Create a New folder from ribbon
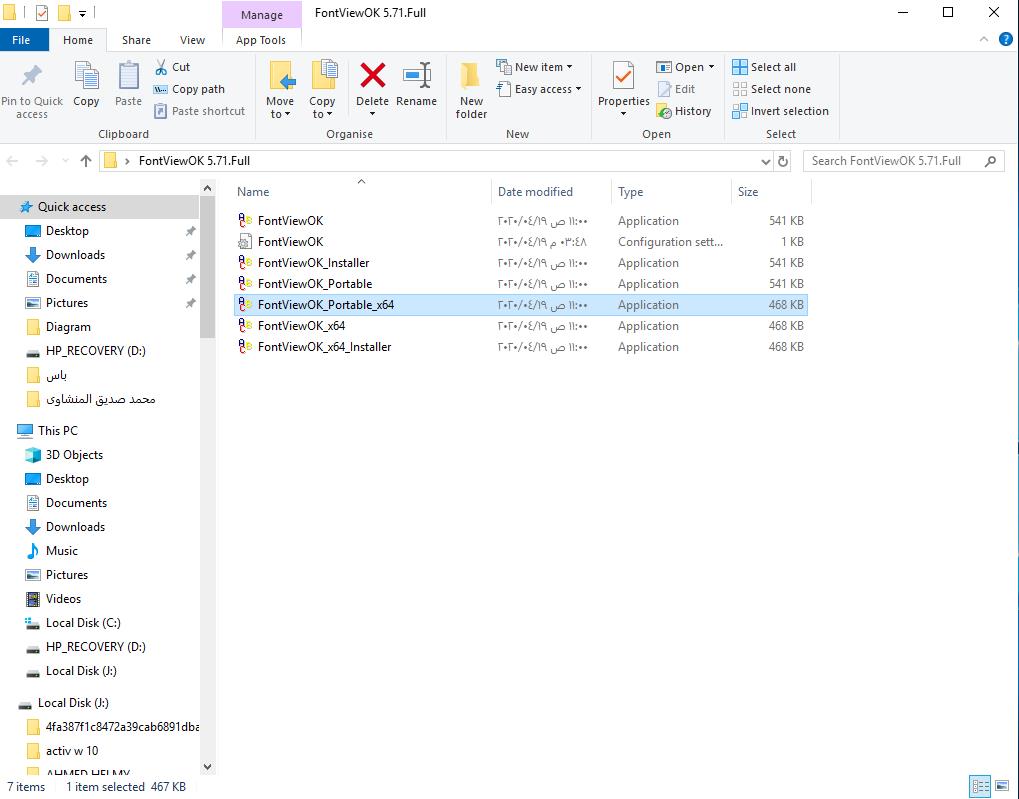Viewport: 1019px width, 799px height. tap(471, 90)
